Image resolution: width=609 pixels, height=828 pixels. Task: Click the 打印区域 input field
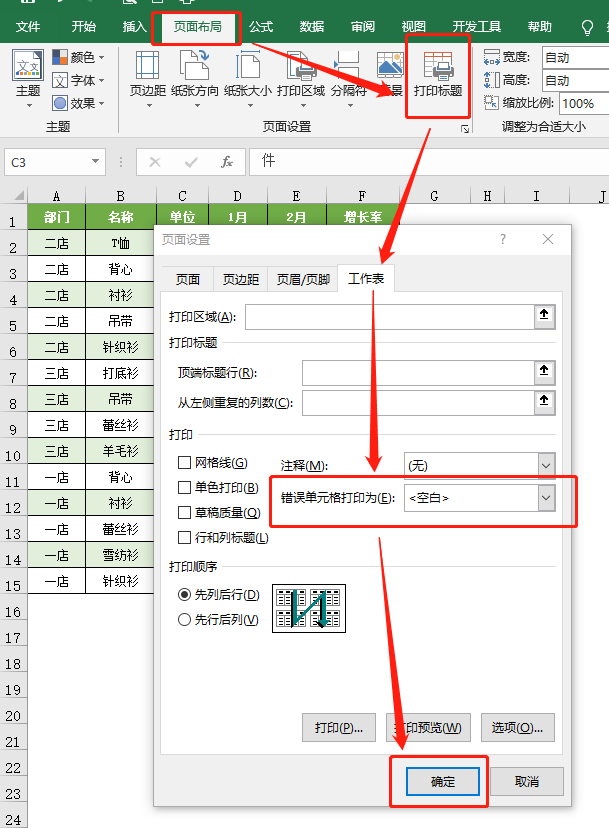pyautogui.click(x=390, y=316)
